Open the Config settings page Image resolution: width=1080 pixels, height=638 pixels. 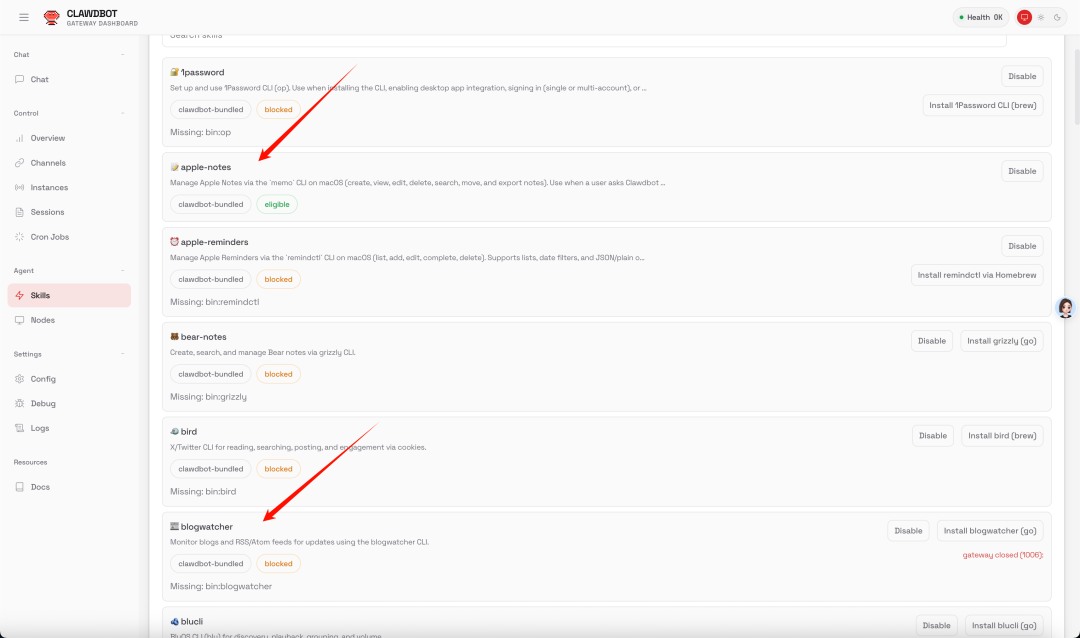69,379
